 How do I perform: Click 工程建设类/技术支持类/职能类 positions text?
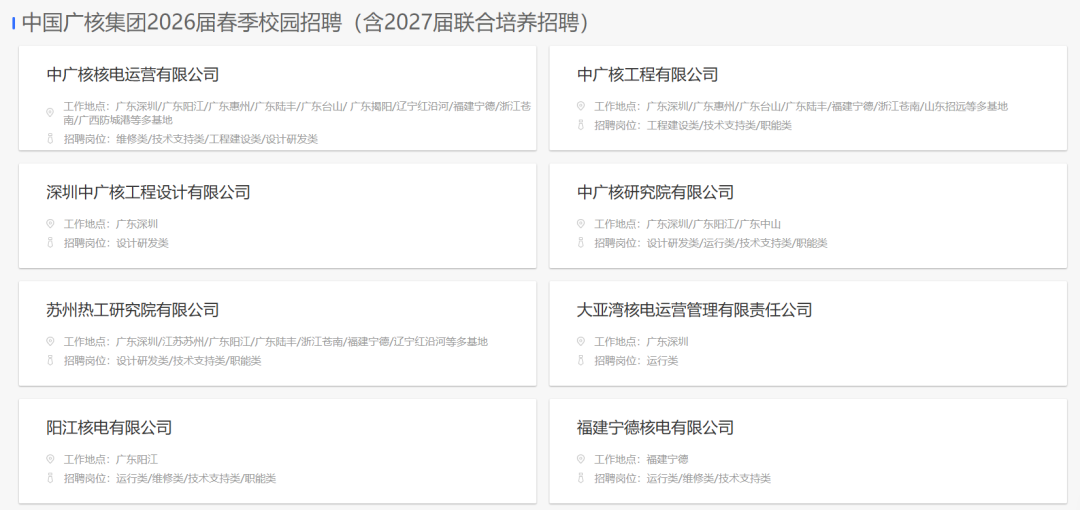point(719,125)
